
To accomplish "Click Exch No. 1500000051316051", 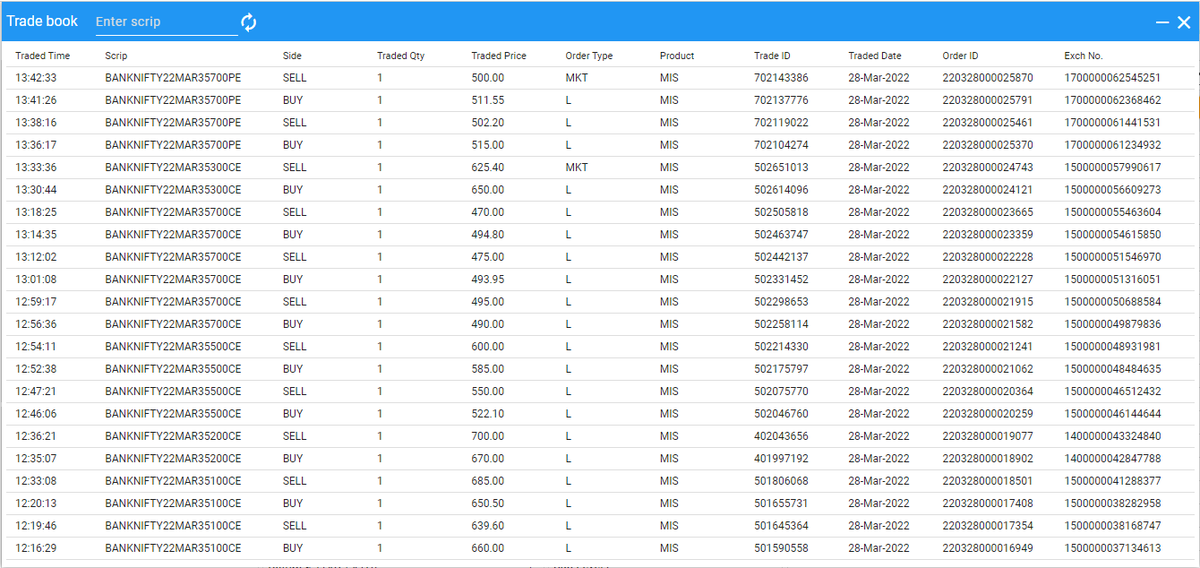I will coord(1113,279).
